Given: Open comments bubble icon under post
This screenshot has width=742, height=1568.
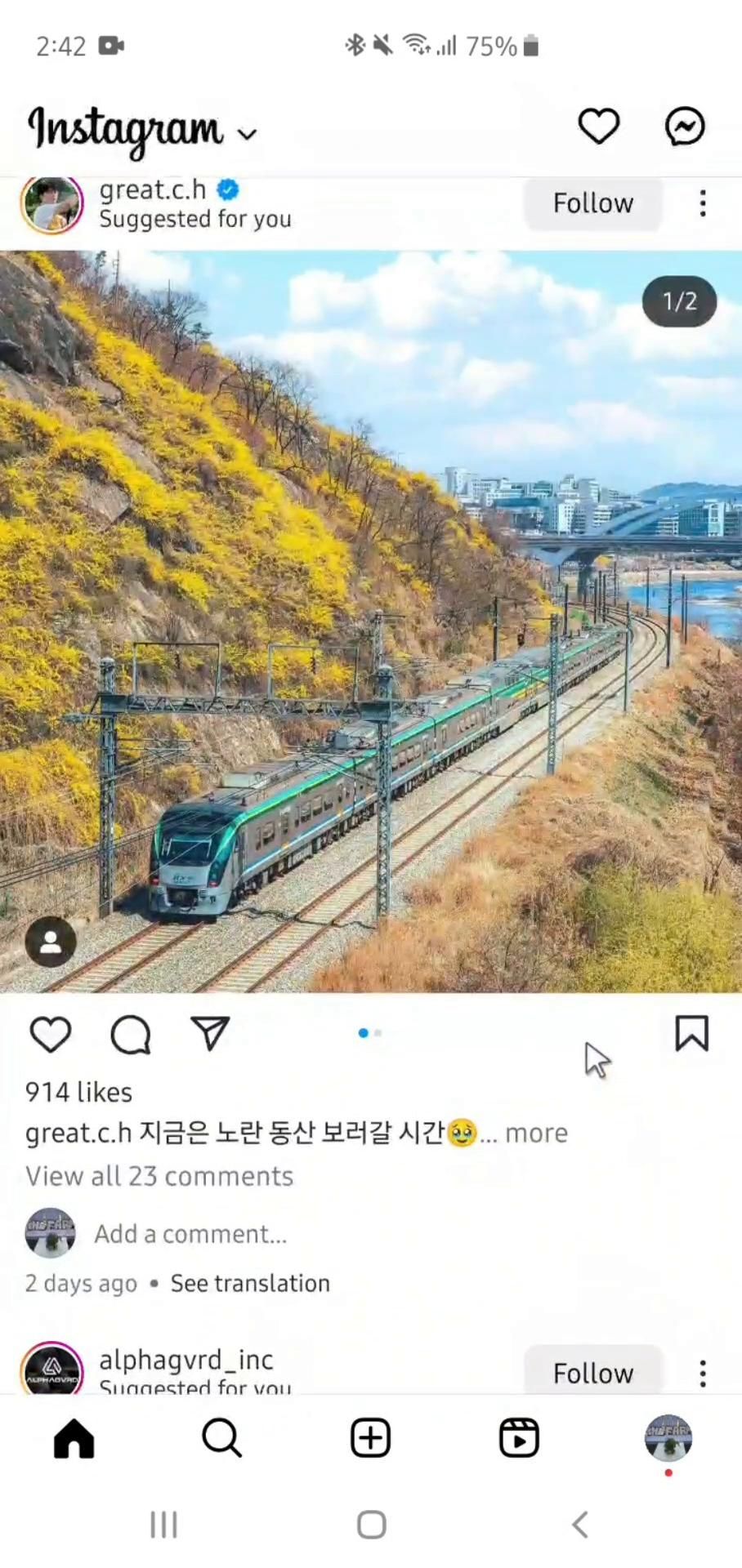Looking at the screenshot, I should tap(131, 1035).
